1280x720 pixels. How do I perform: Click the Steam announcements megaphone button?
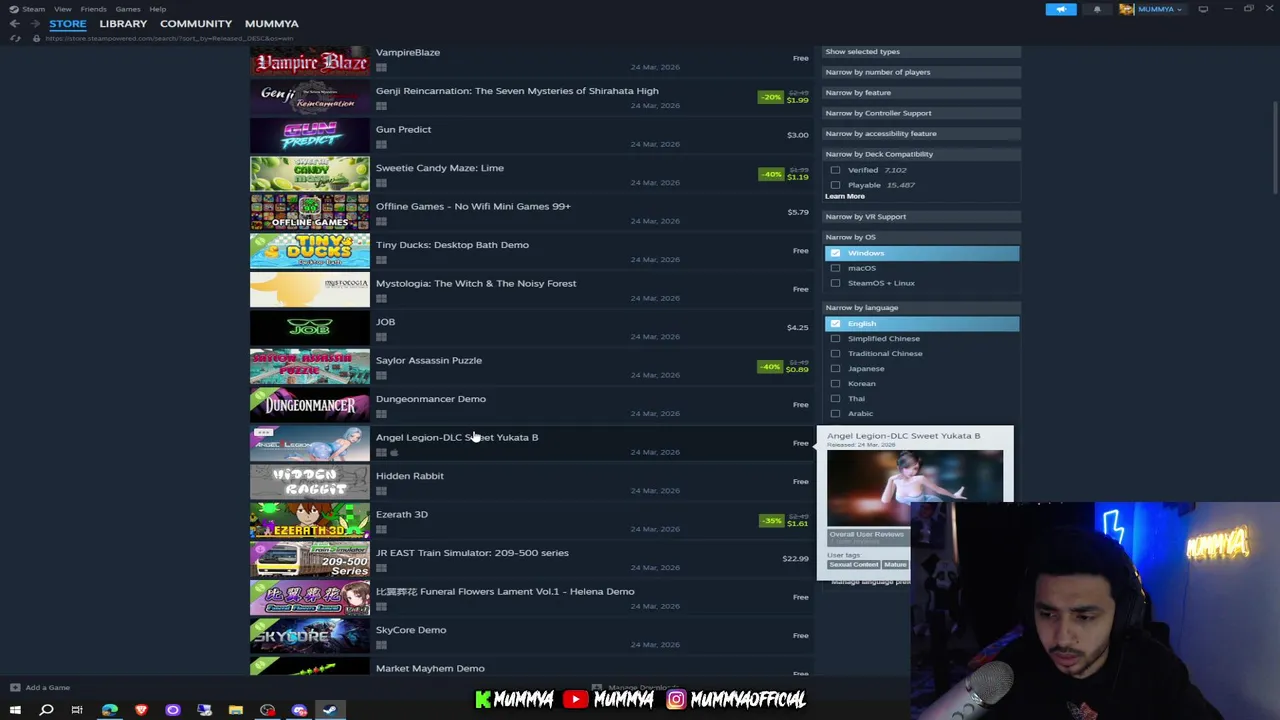[x=1061, y=9]
